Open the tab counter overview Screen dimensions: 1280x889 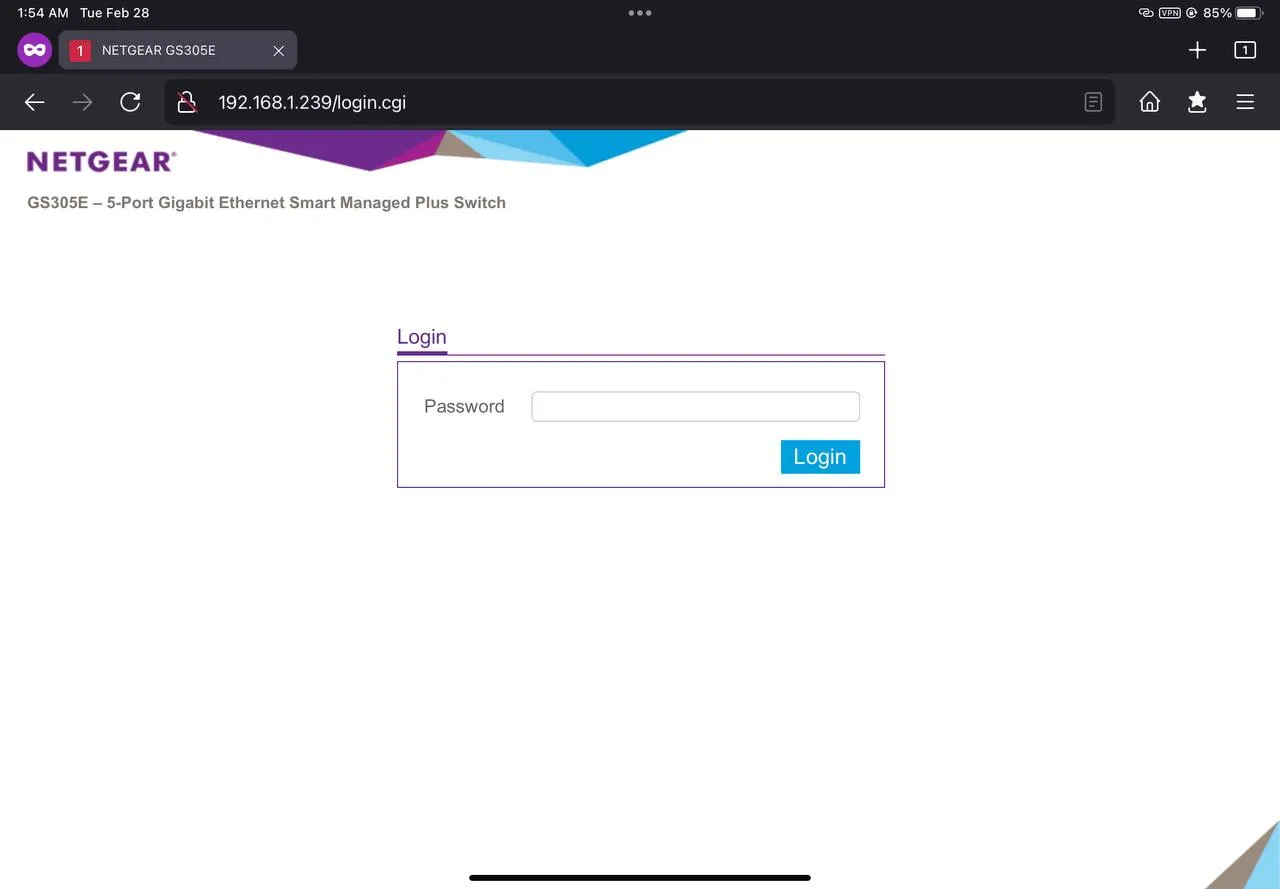[1245, 50]
